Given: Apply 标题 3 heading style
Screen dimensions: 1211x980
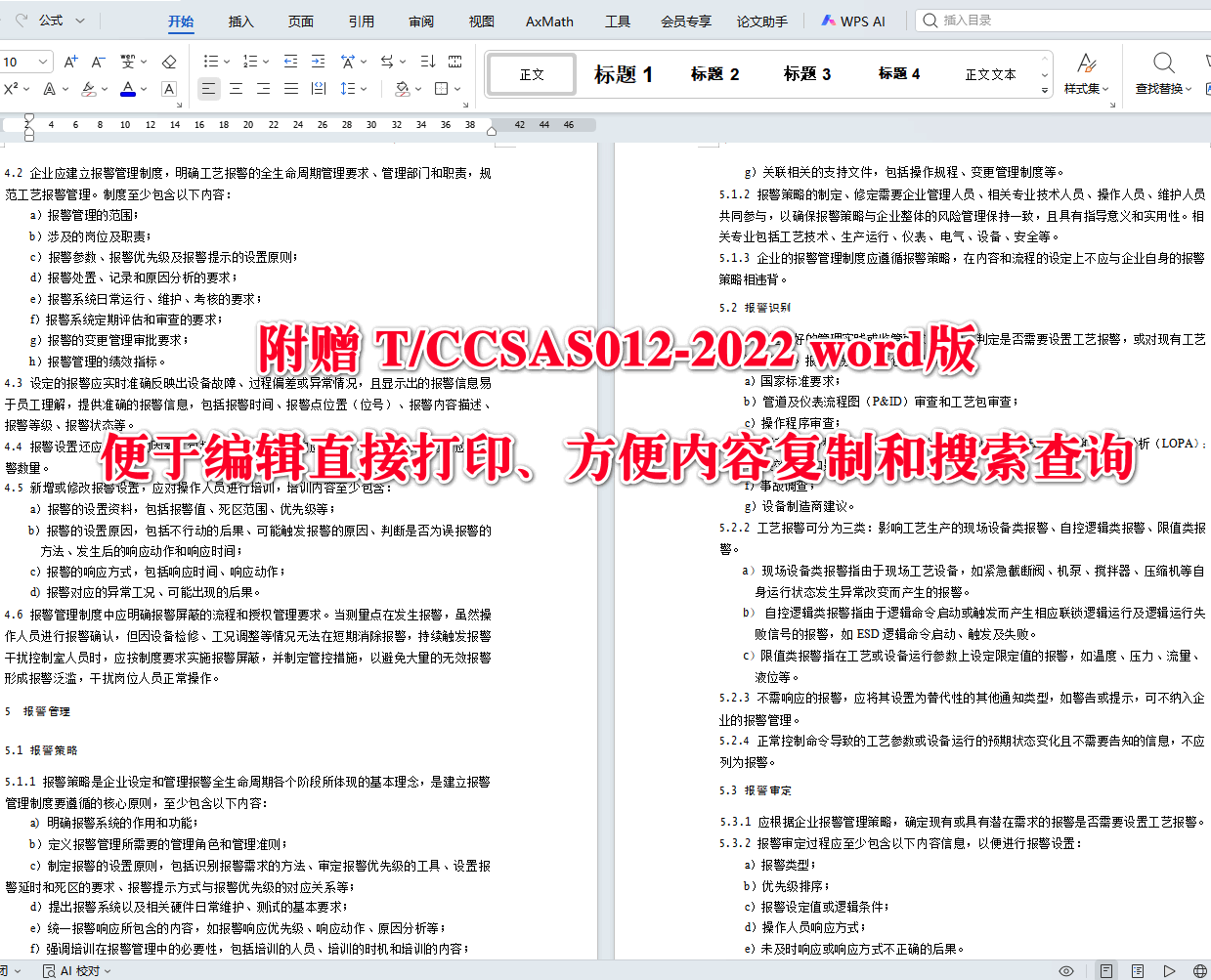Looking at the screenshot, I should point(807,74).
